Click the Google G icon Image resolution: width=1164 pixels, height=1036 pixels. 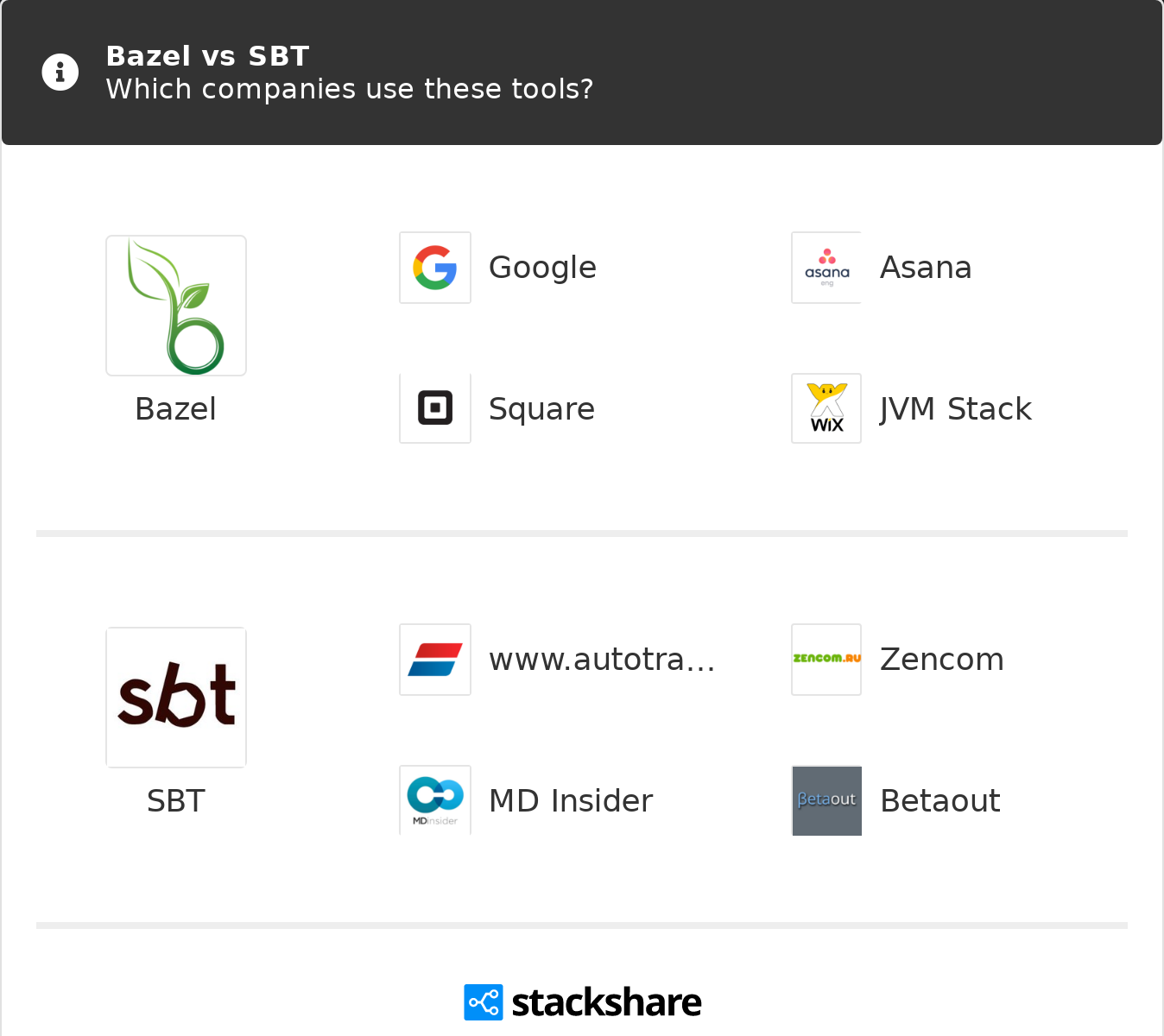[435, 268]
